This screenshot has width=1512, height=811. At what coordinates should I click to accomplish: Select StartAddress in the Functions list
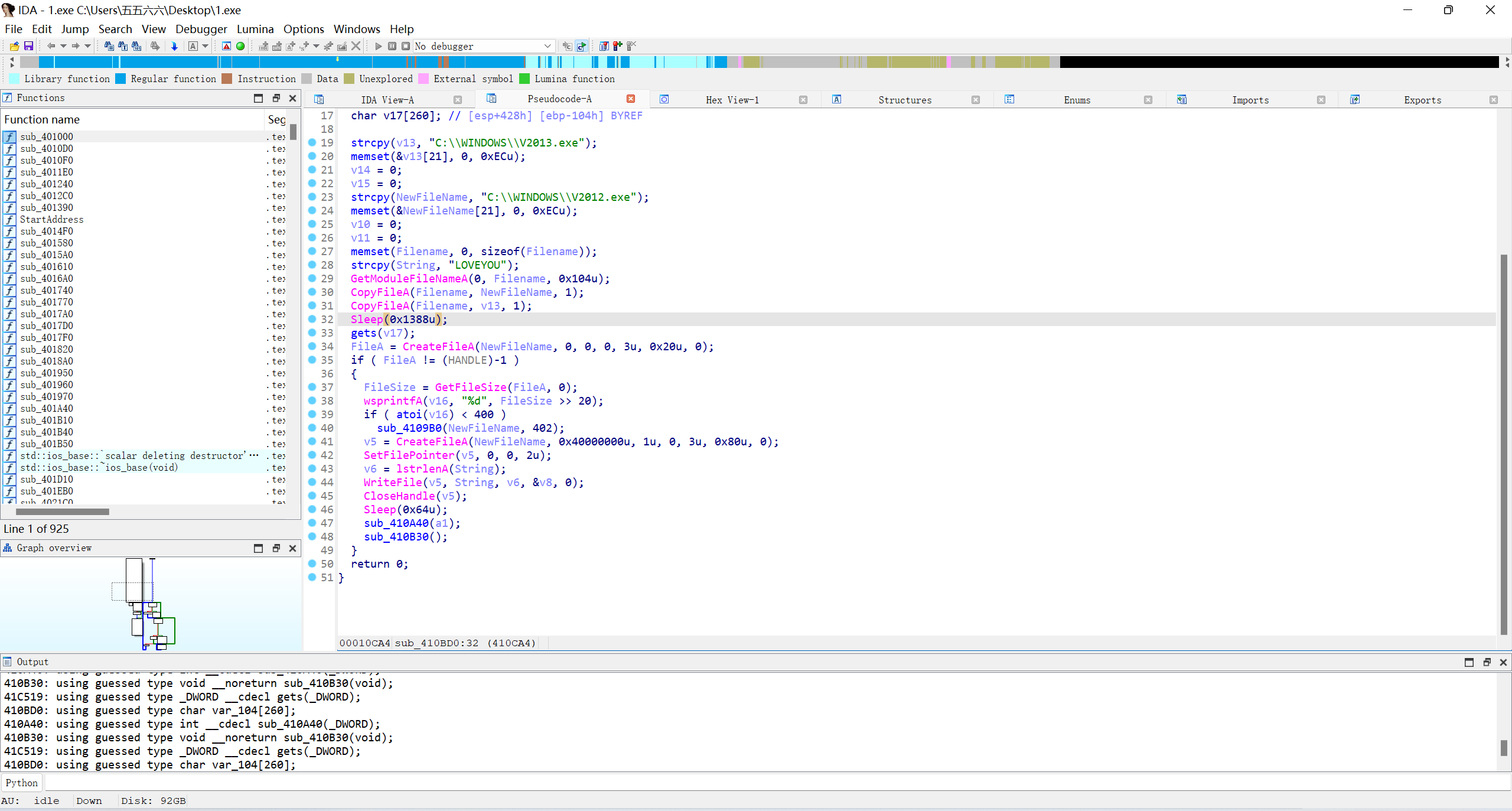tap(52, 219)
